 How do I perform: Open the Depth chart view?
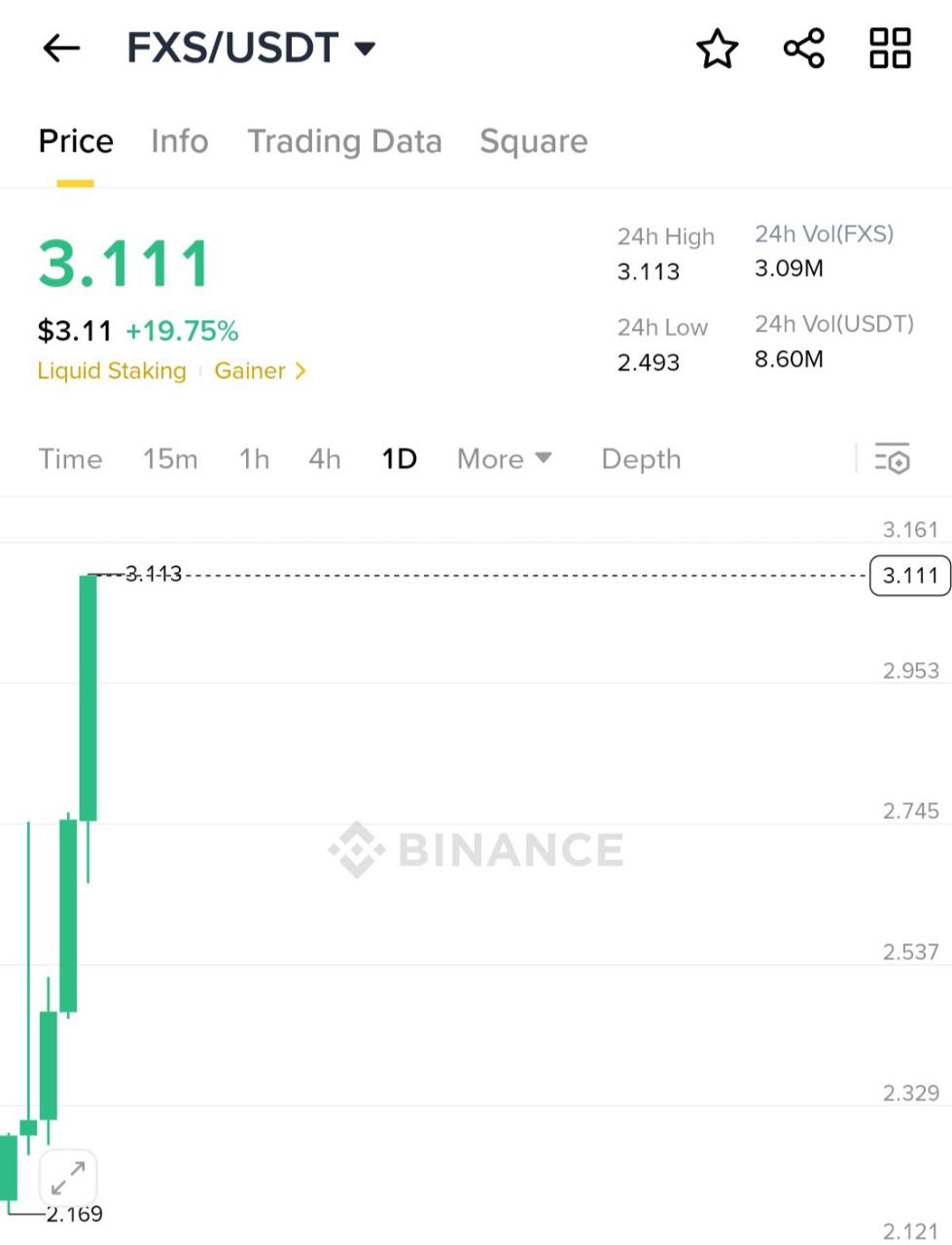tap(641, 459)
